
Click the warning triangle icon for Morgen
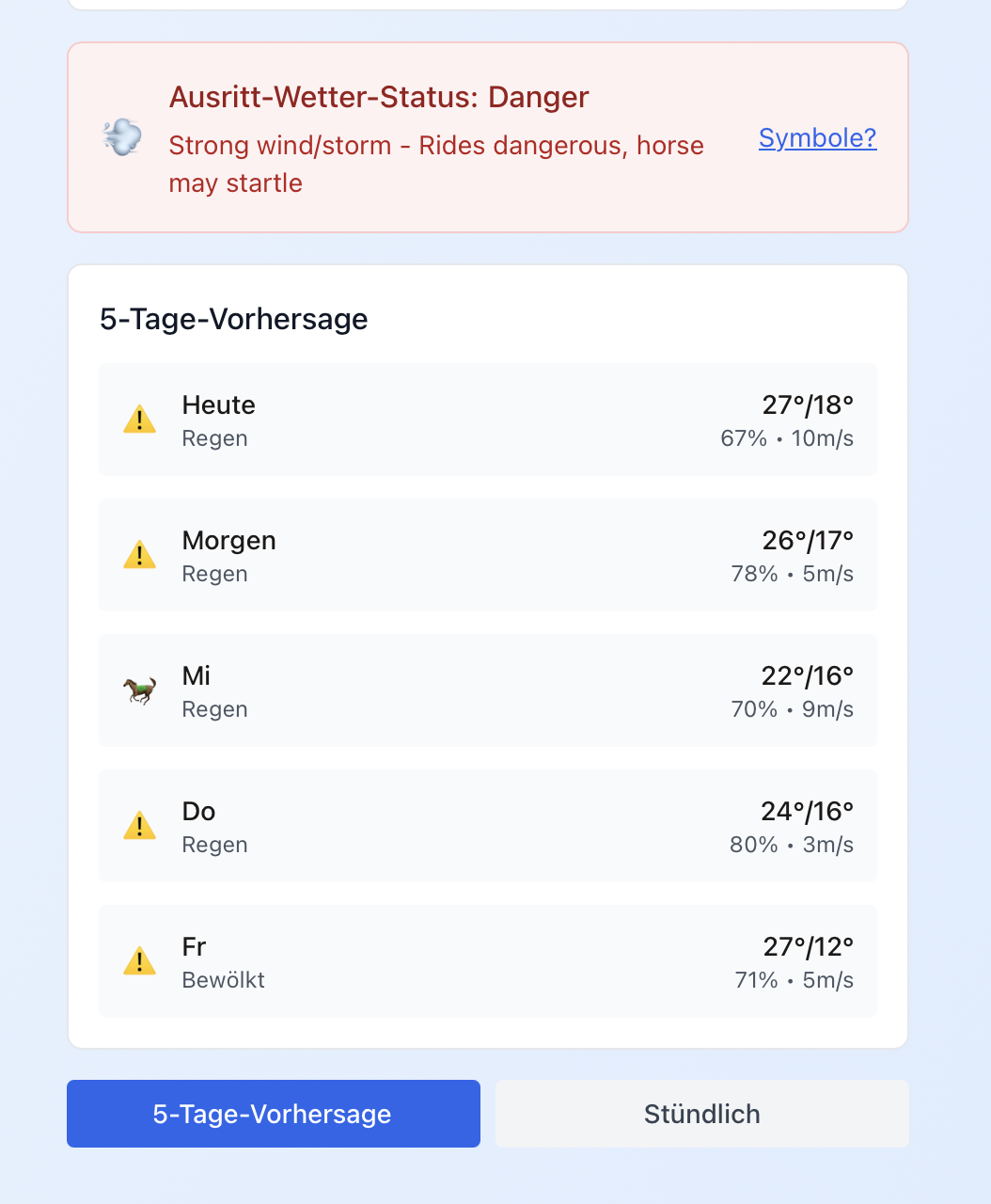click(140, 554)
